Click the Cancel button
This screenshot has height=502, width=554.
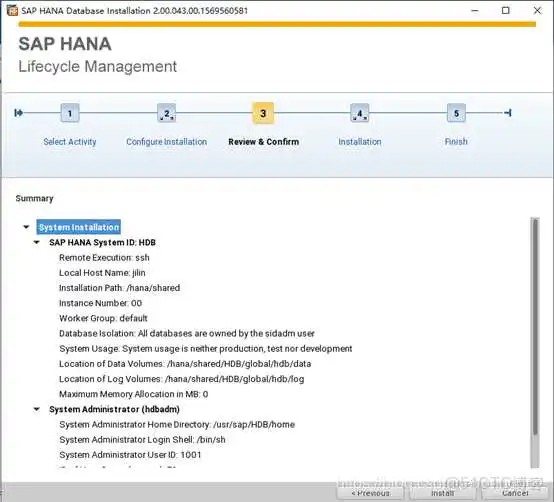(x=515, y=493)
